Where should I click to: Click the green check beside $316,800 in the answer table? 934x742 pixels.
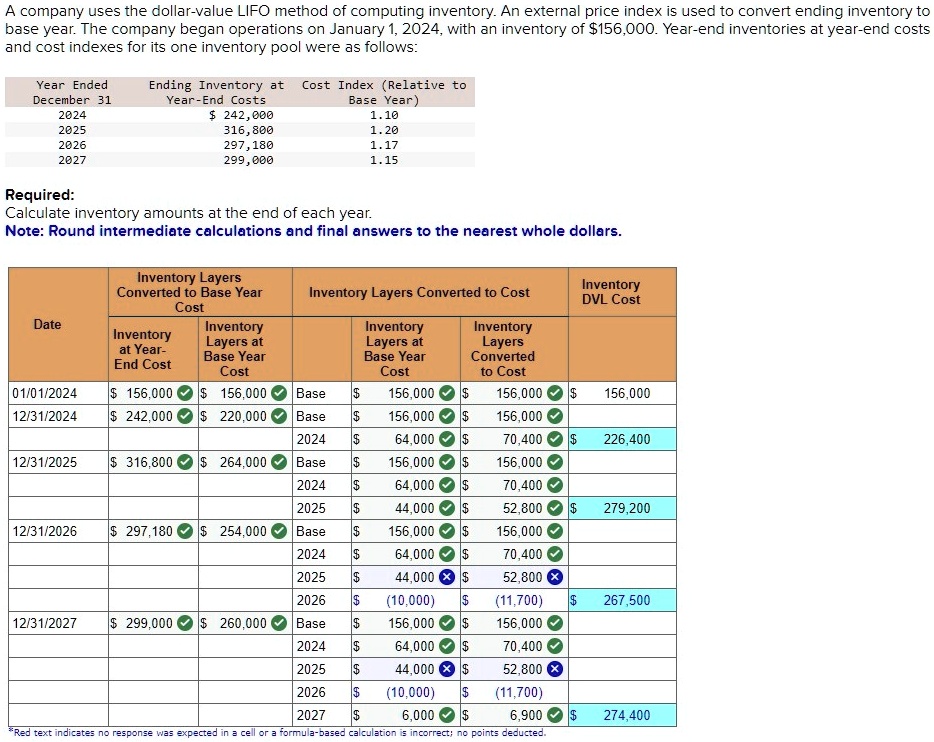186,462
